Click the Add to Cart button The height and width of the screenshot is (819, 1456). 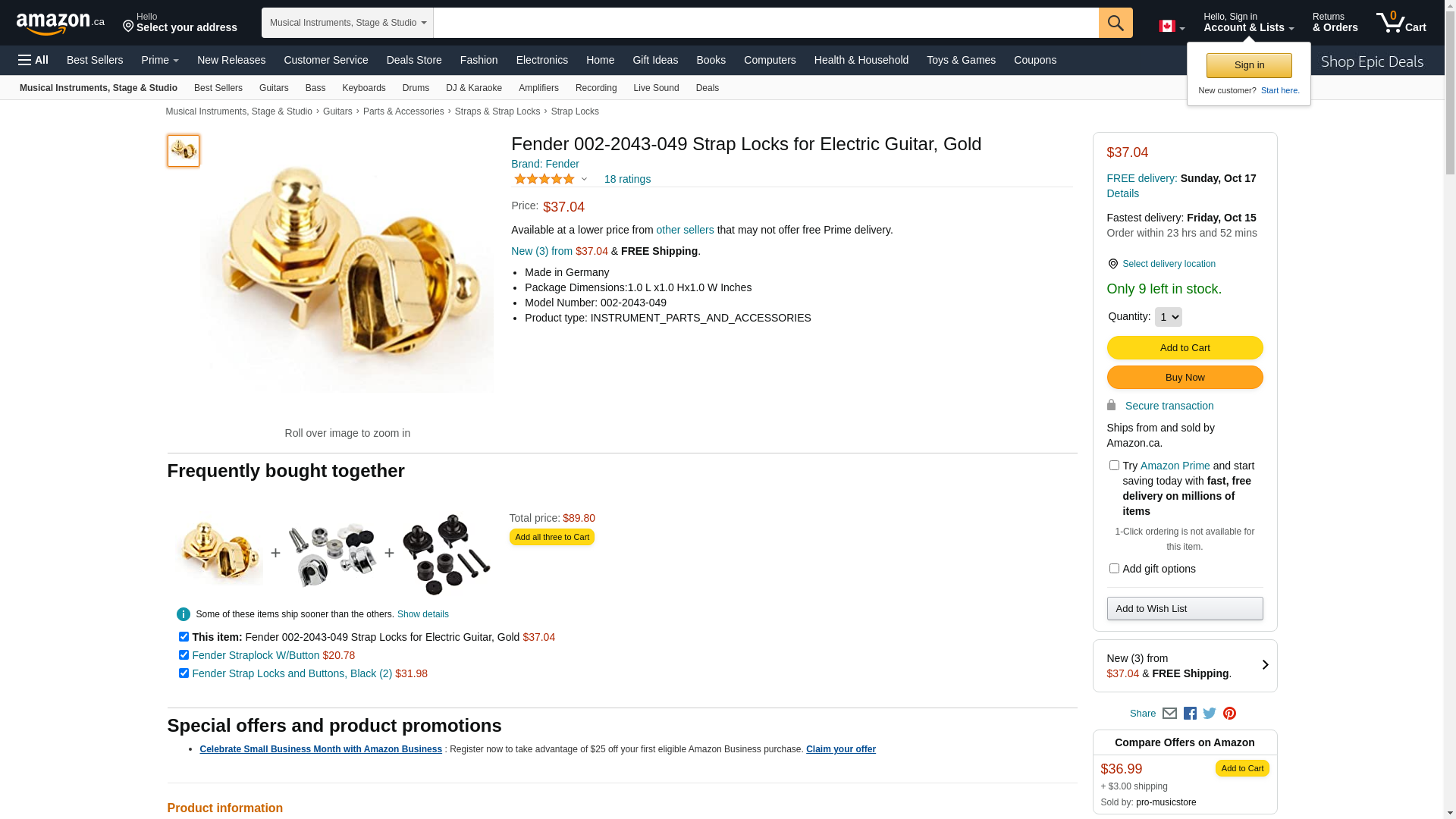[1185, 348]
